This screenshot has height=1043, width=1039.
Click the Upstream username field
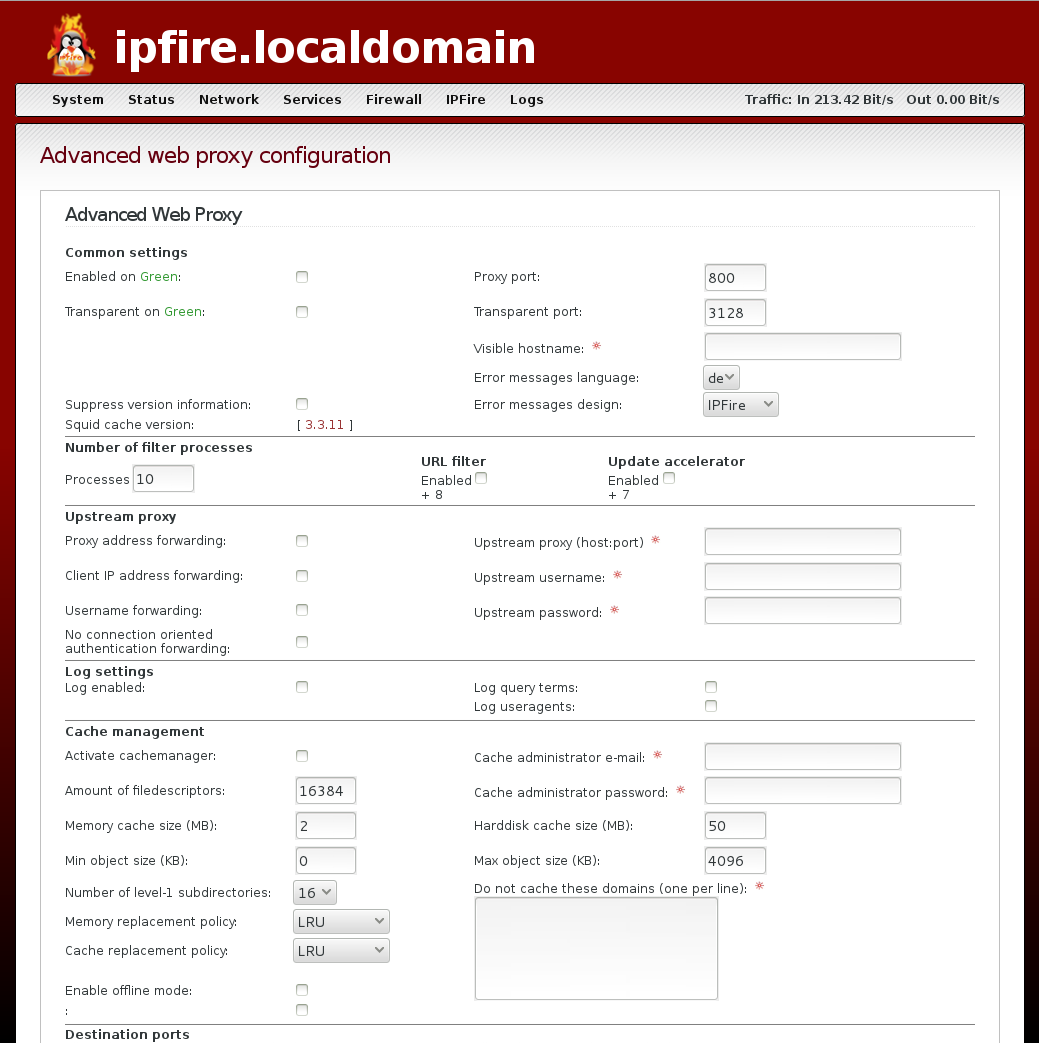click(x=803, y=577)
